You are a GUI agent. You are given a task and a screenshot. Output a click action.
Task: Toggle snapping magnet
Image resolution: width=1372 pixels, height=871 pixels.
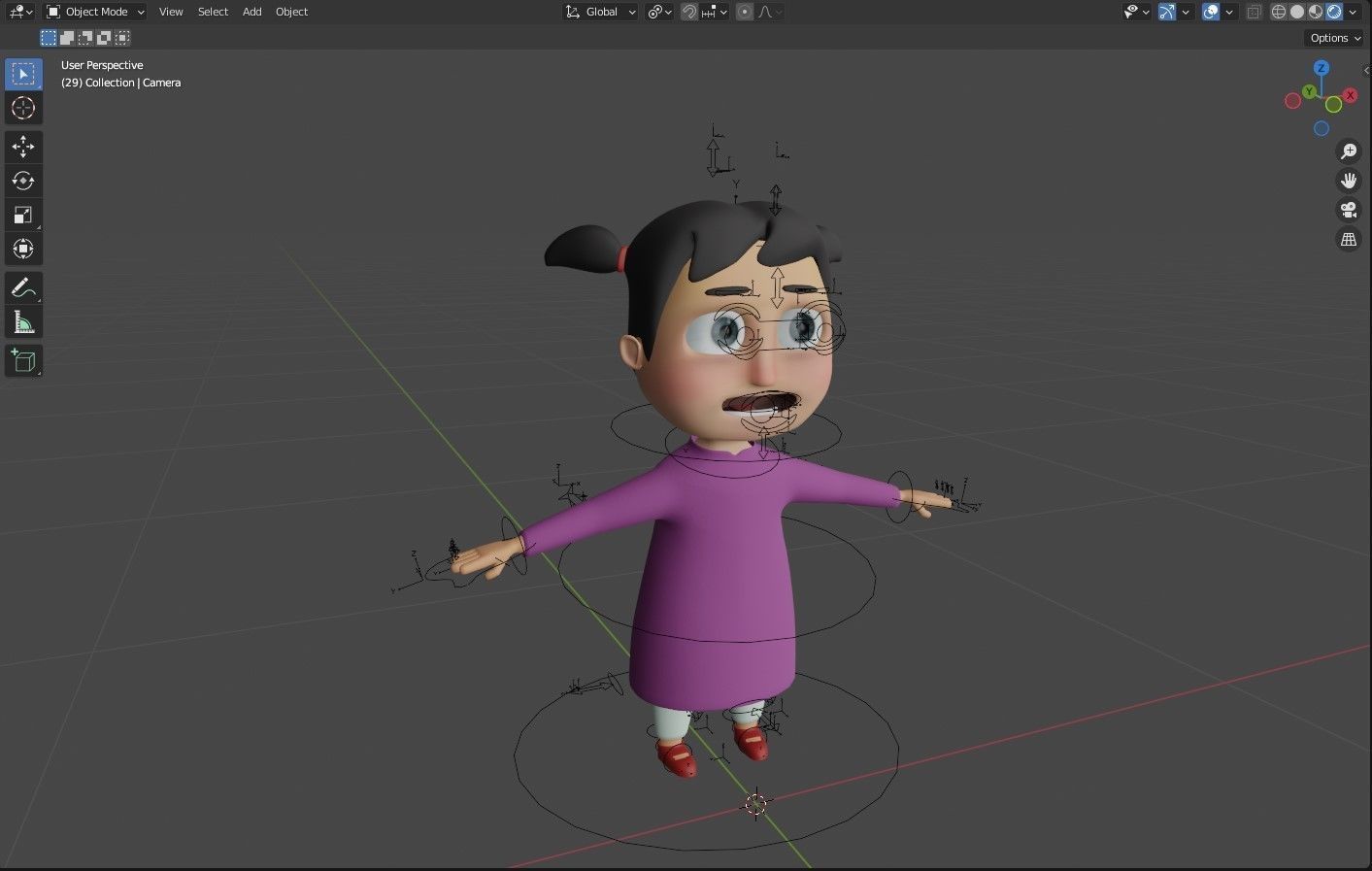point(689,12)
